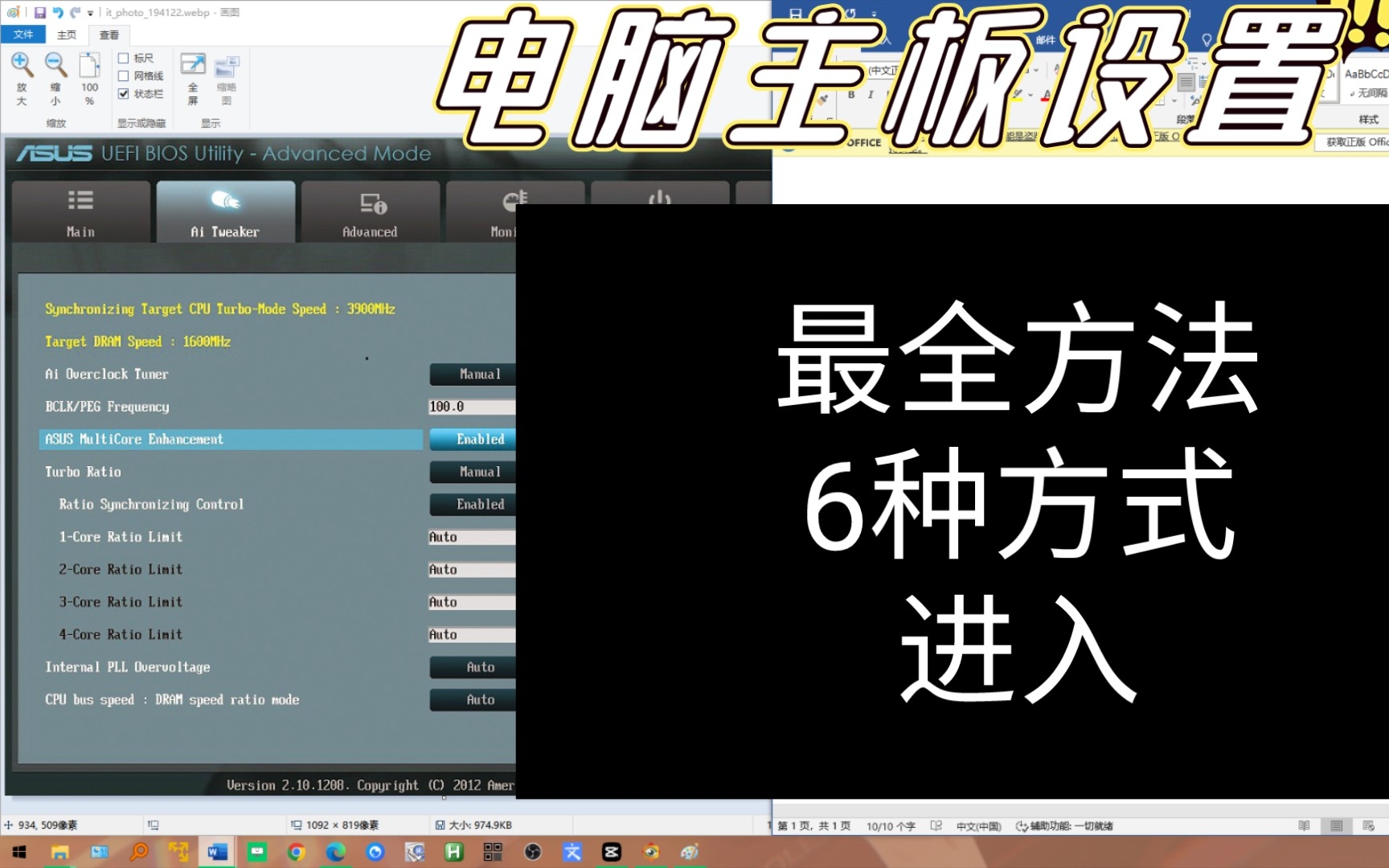Open the green H app on taskbar
1389x868 pixels.
click(454, 852)
